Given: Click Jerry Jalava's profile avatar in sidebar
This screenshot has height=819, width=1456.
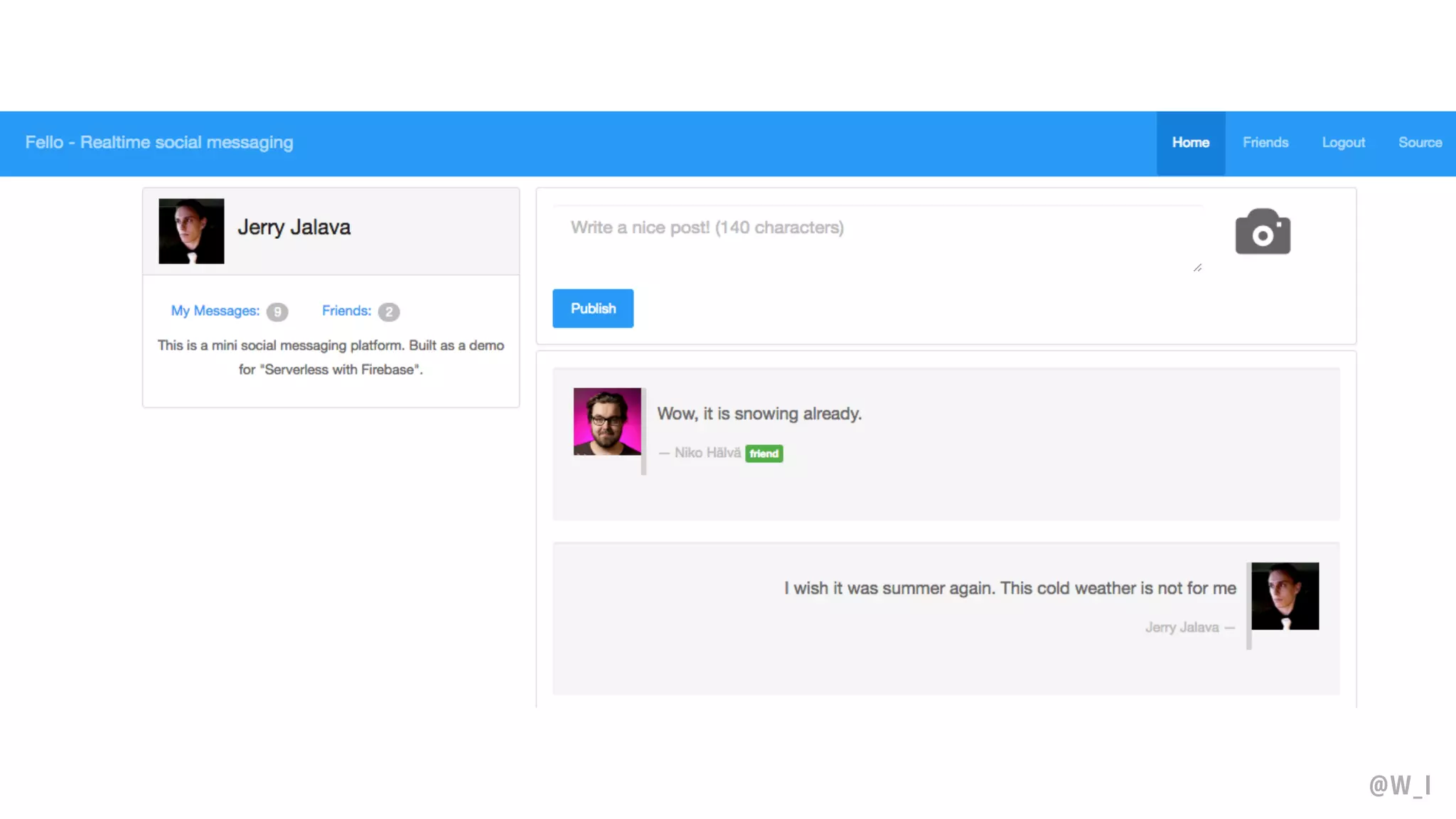Looking at the screenshot, I should tap(191, 231).
